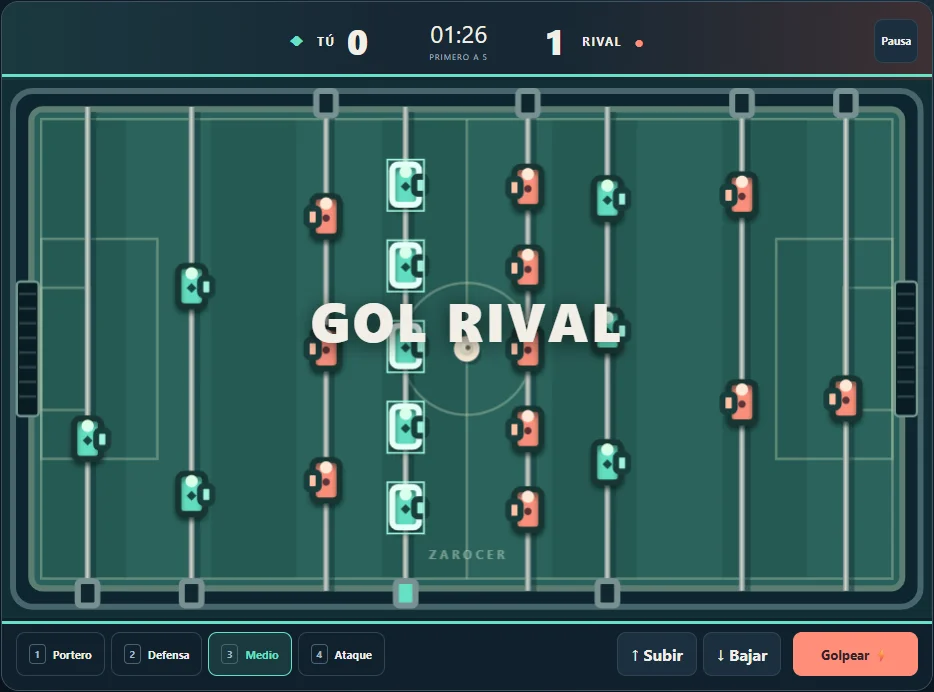Click the rival score number 1

coord(555,43)
